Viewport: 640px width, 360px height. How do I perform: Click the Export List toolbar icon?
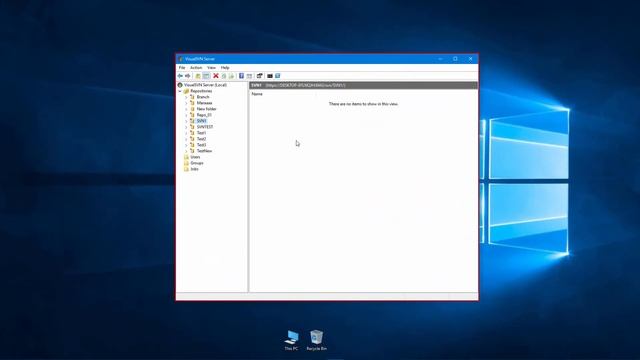point(231,76)
